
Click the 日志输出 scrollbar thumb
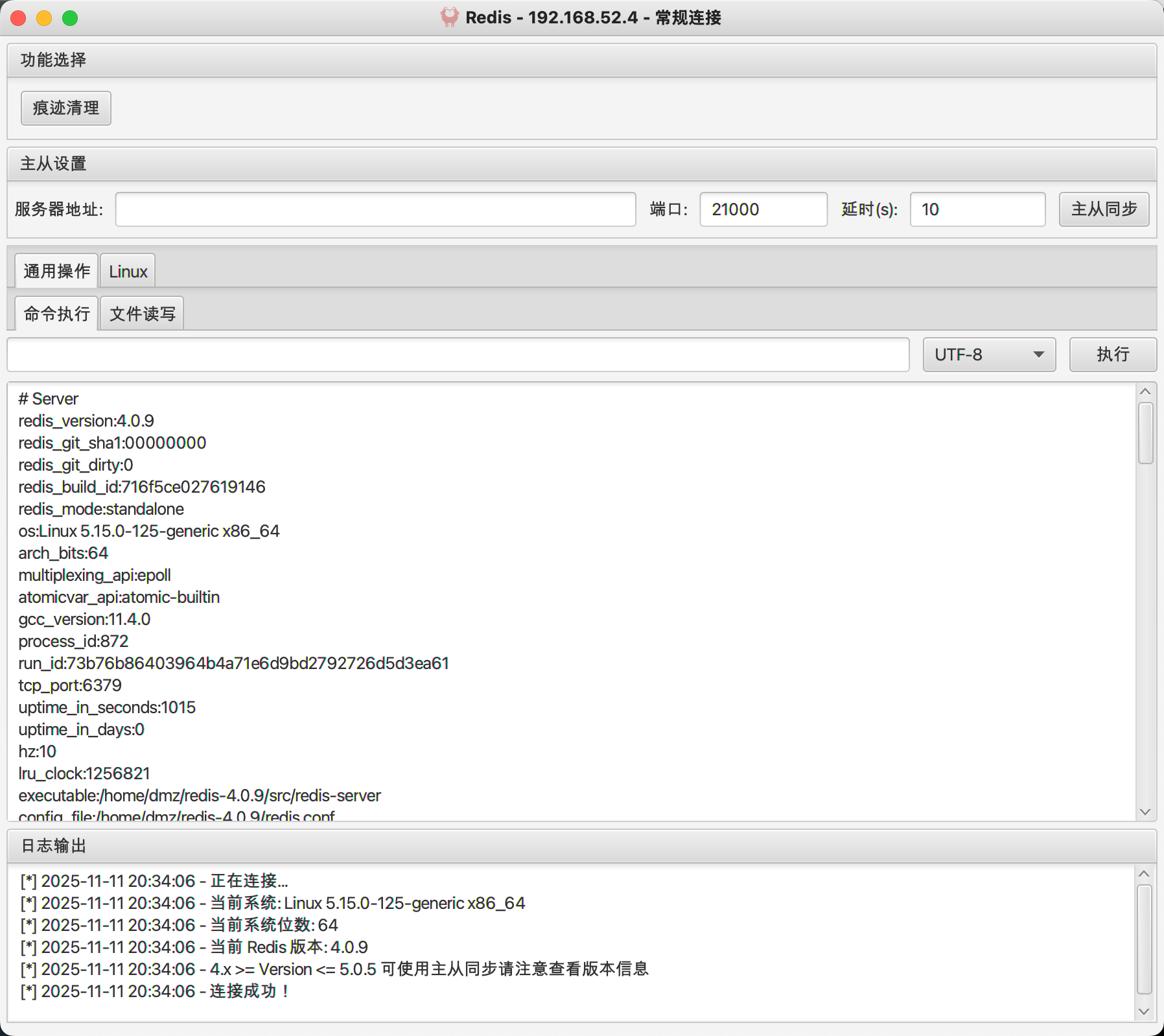pyautogui.click(x=1144, y=939)
